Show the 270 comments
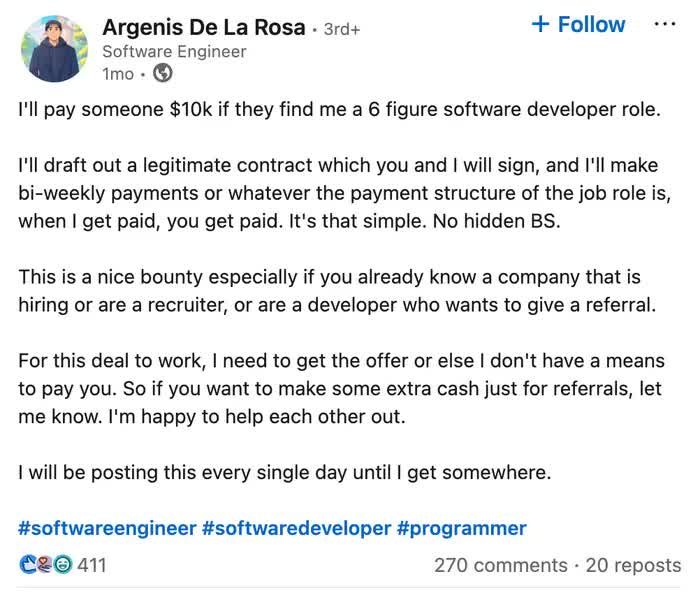Viewport: 700px width, 595px height. click(x=501, y=566)
